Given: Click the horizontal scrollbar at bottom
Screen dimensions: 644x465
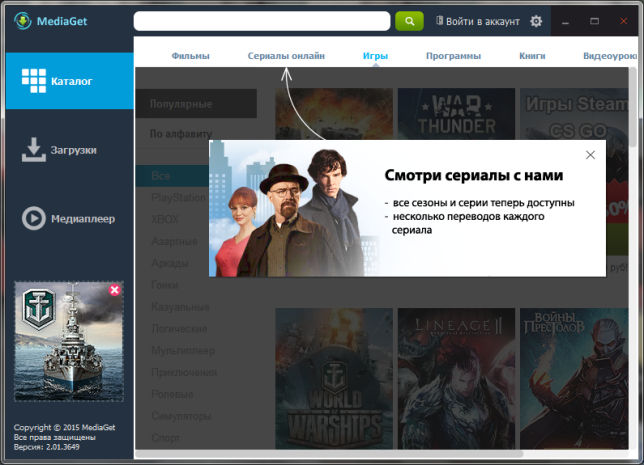Looking at the screenshot, I should click(x=329, y=454).
